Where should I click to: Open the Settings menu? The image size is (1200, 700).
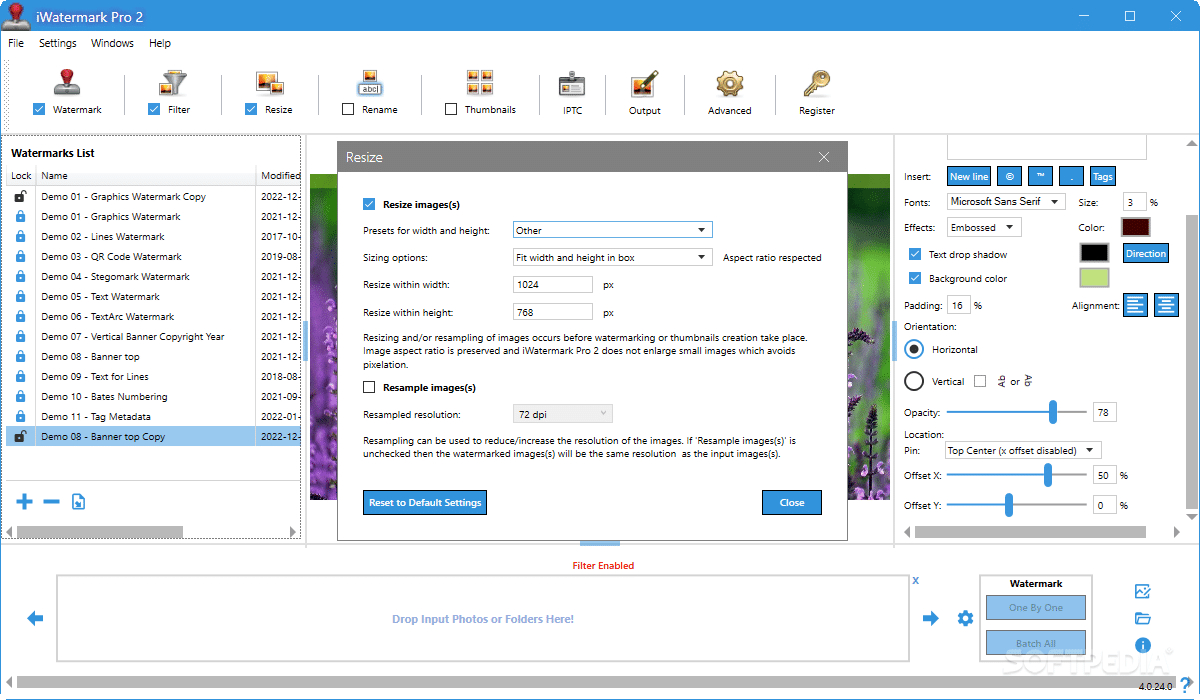(58, 43)
